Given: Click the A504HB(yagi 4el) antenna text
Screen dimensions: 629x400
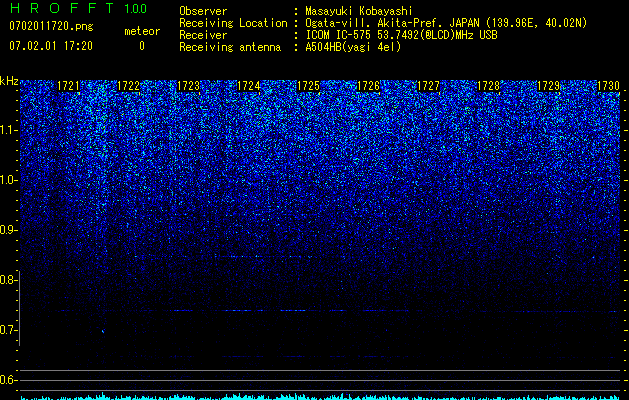Looking at the screenshot, I should pyautogui.click(x=353, y=47).
